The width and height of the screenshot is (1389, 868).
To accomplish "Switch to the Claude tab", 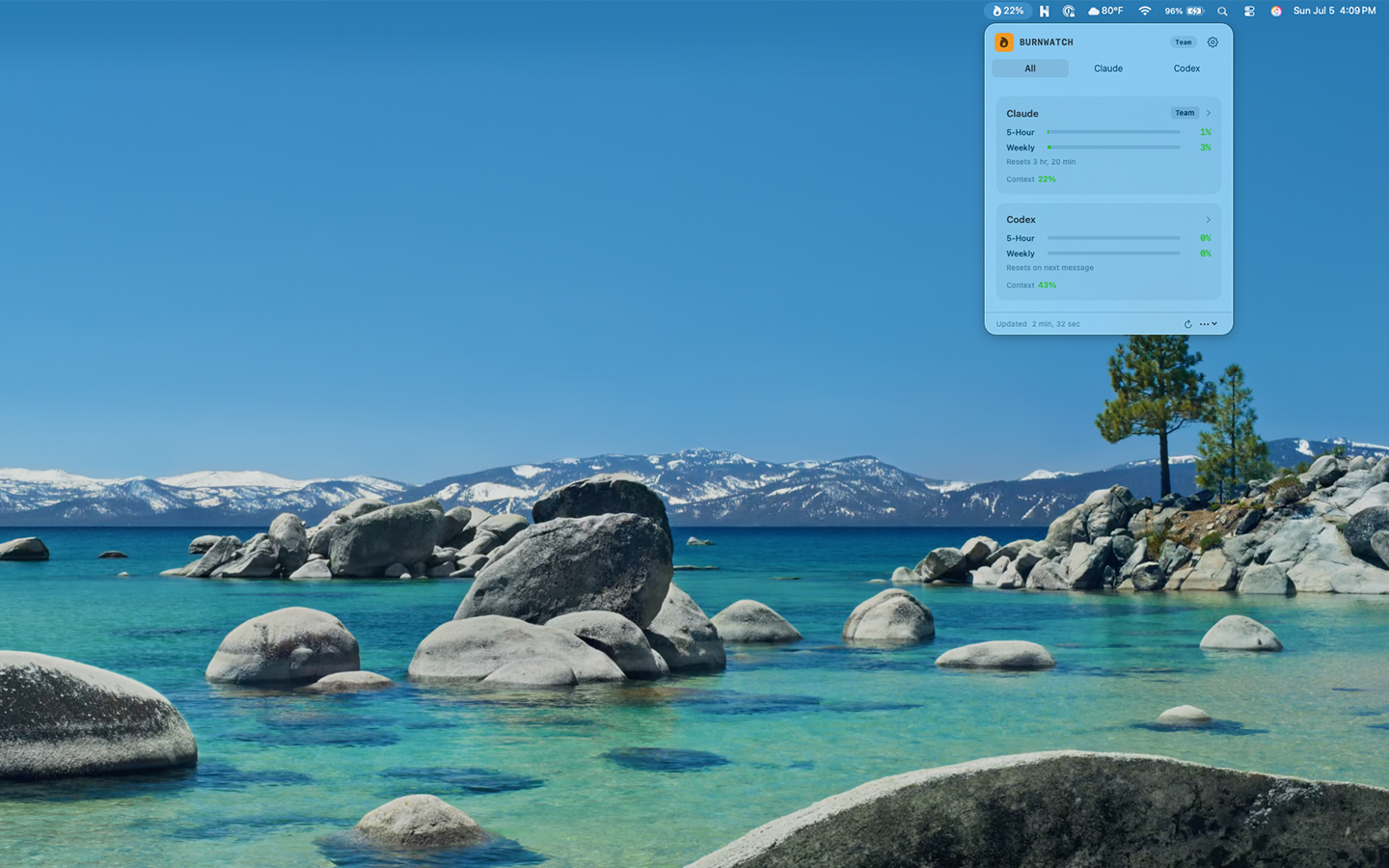I will (1108, 68).
